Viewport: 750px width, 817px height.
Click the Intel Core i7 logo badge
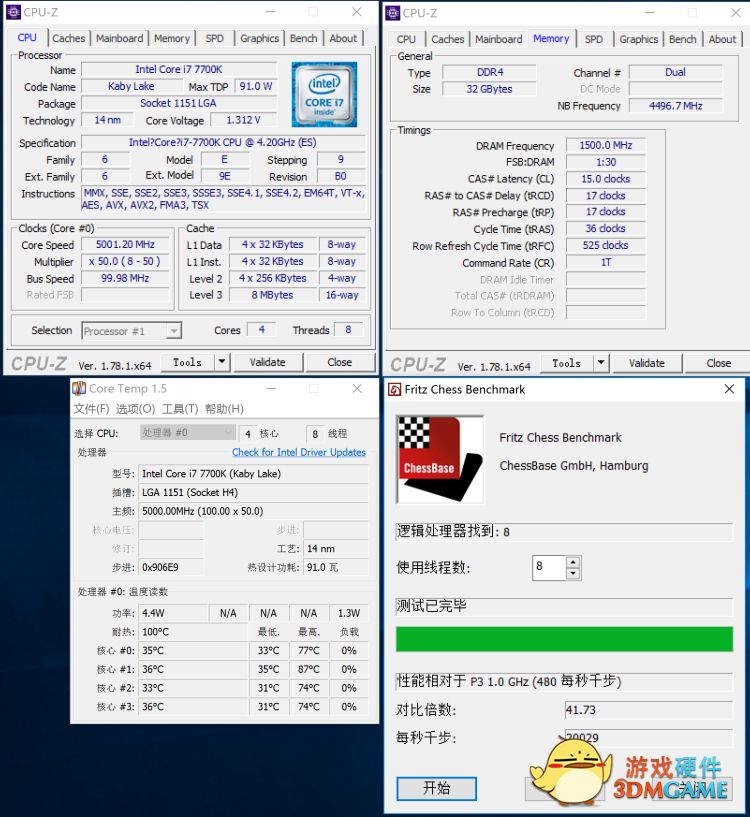click(x=324, y=94)
